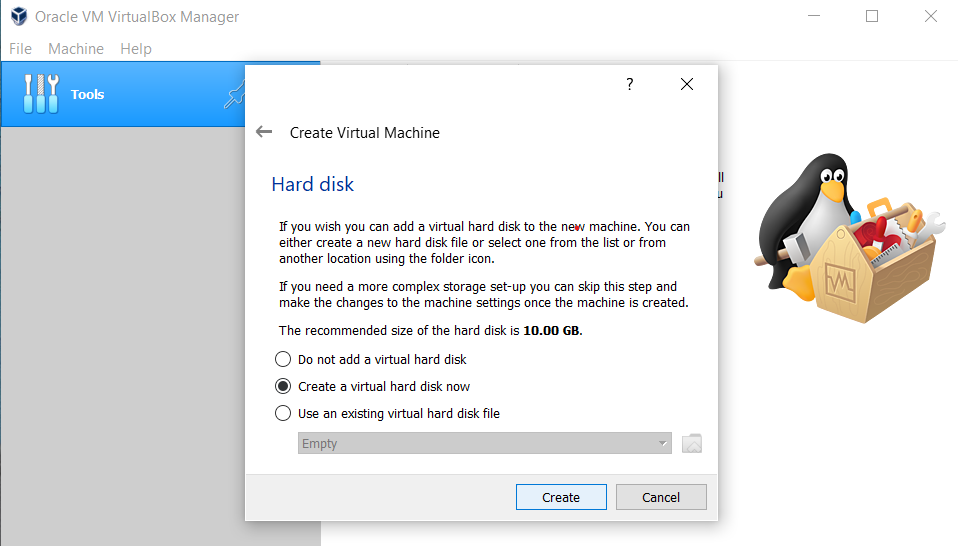Open the Help menu
The image size is (958, 546).
pyautogui.click(x=136, y=49)
